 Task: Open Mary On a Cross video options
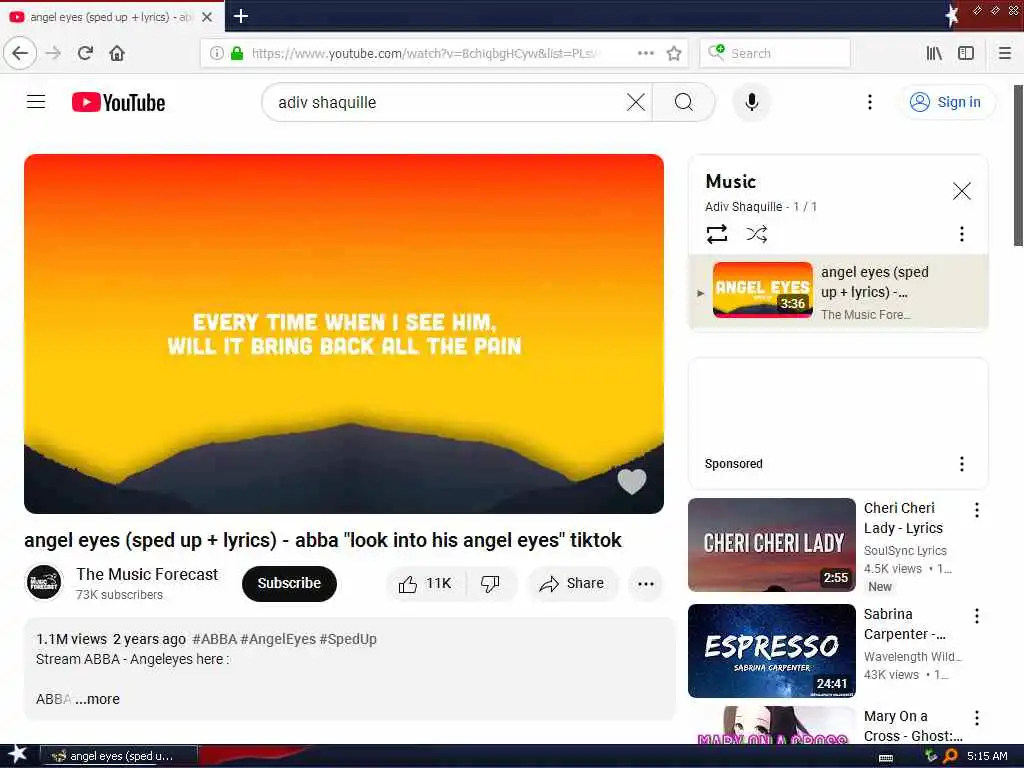click(x=976, y=718)
